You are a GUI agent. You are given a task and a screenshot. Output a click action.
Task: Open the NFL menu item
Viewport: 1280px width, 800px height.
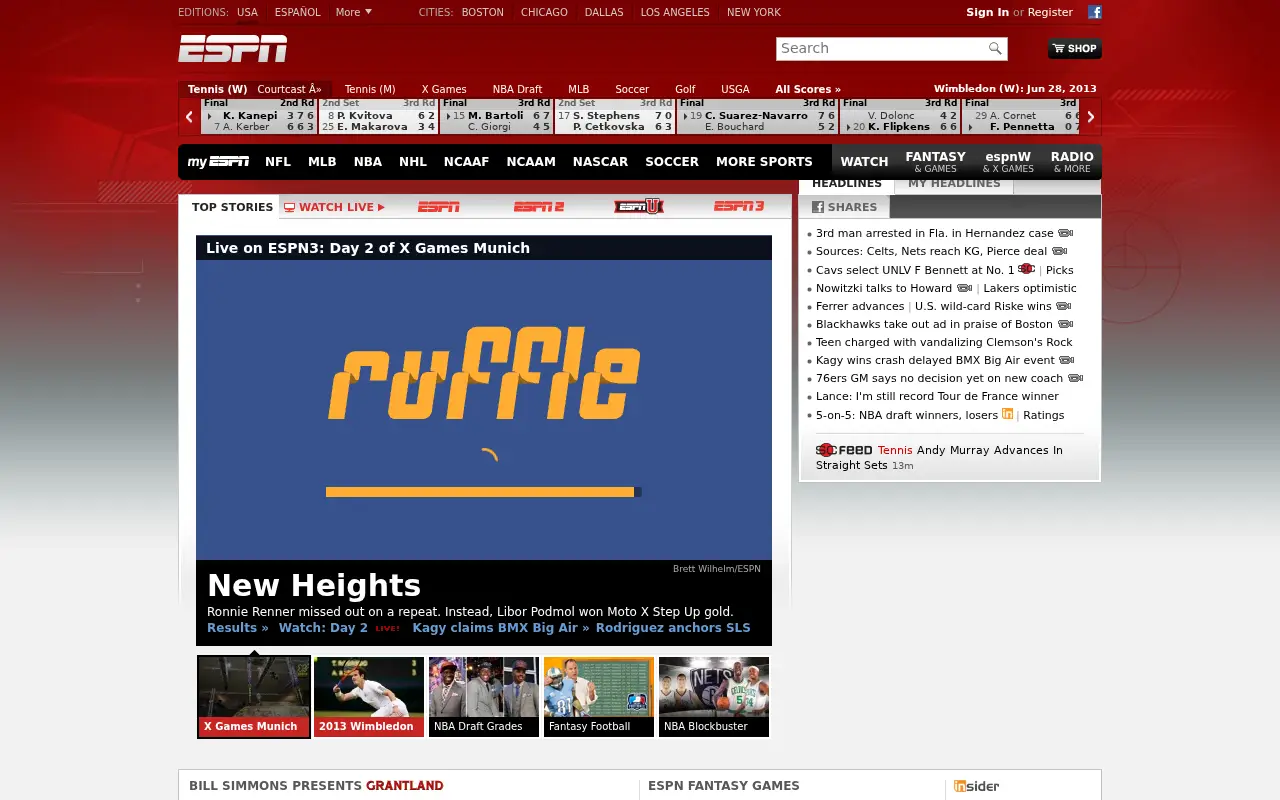(x=278, y=161)
